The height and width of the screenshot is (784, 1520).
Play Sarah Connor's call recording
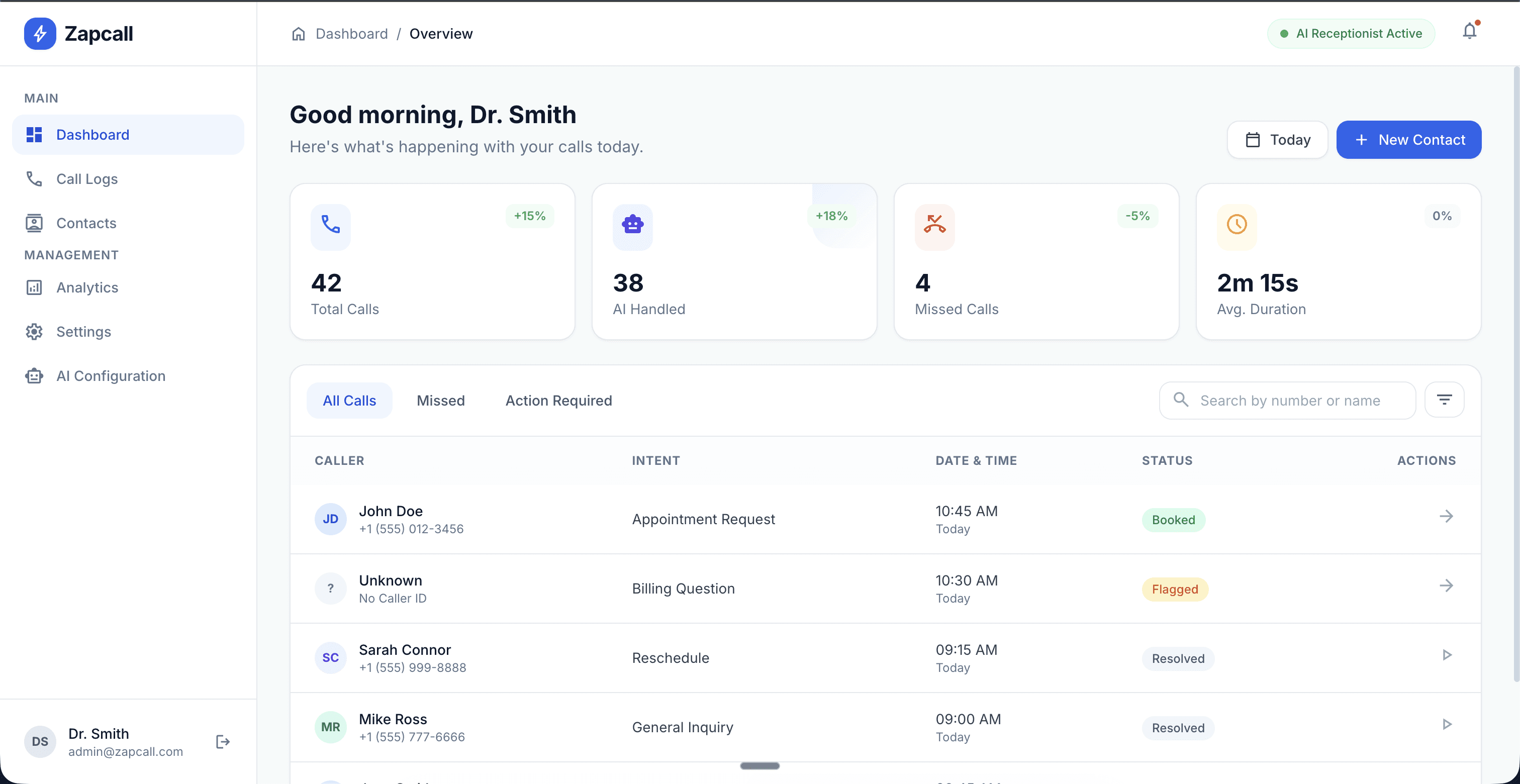(1446, 655)
